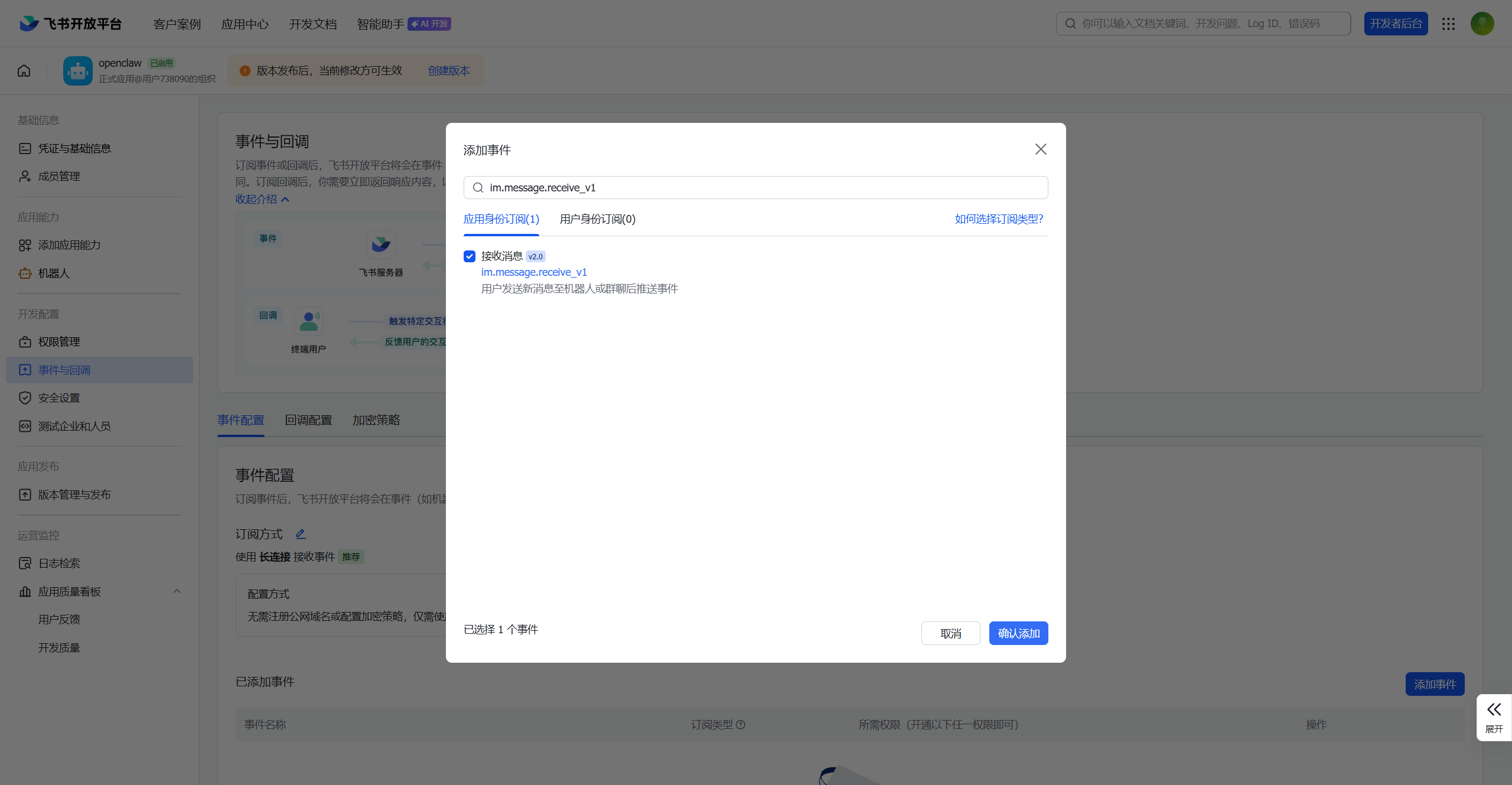Click the 展开 double-arrow panel button

(1494, 717)
